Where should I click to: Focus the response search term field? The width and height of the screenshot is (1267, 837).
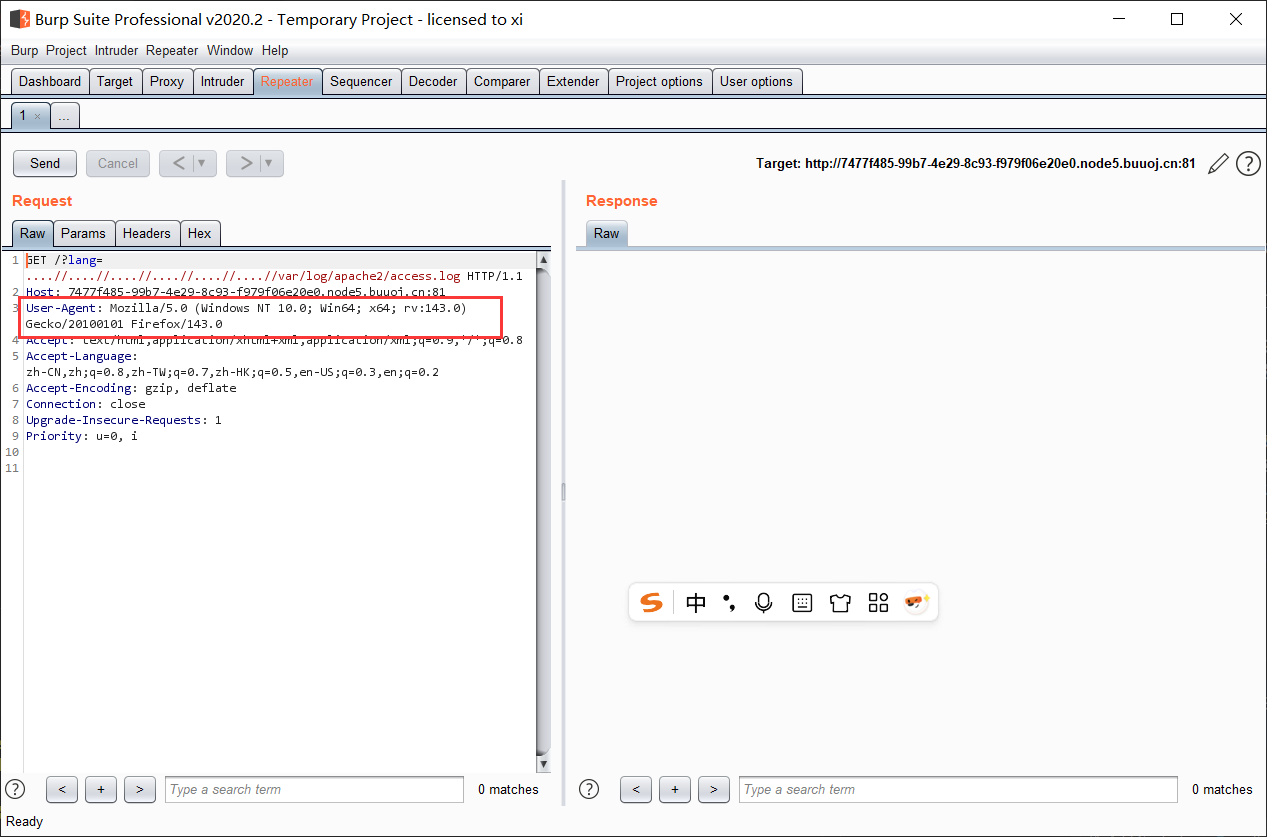click(x=959, y=789)
